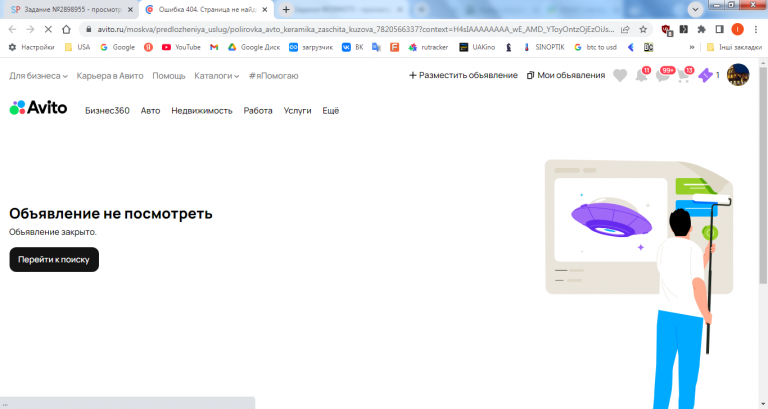Open the Услуги category
Image resolution: width=768 pixels, height=409 pixels.
click(x=297, y=111)
